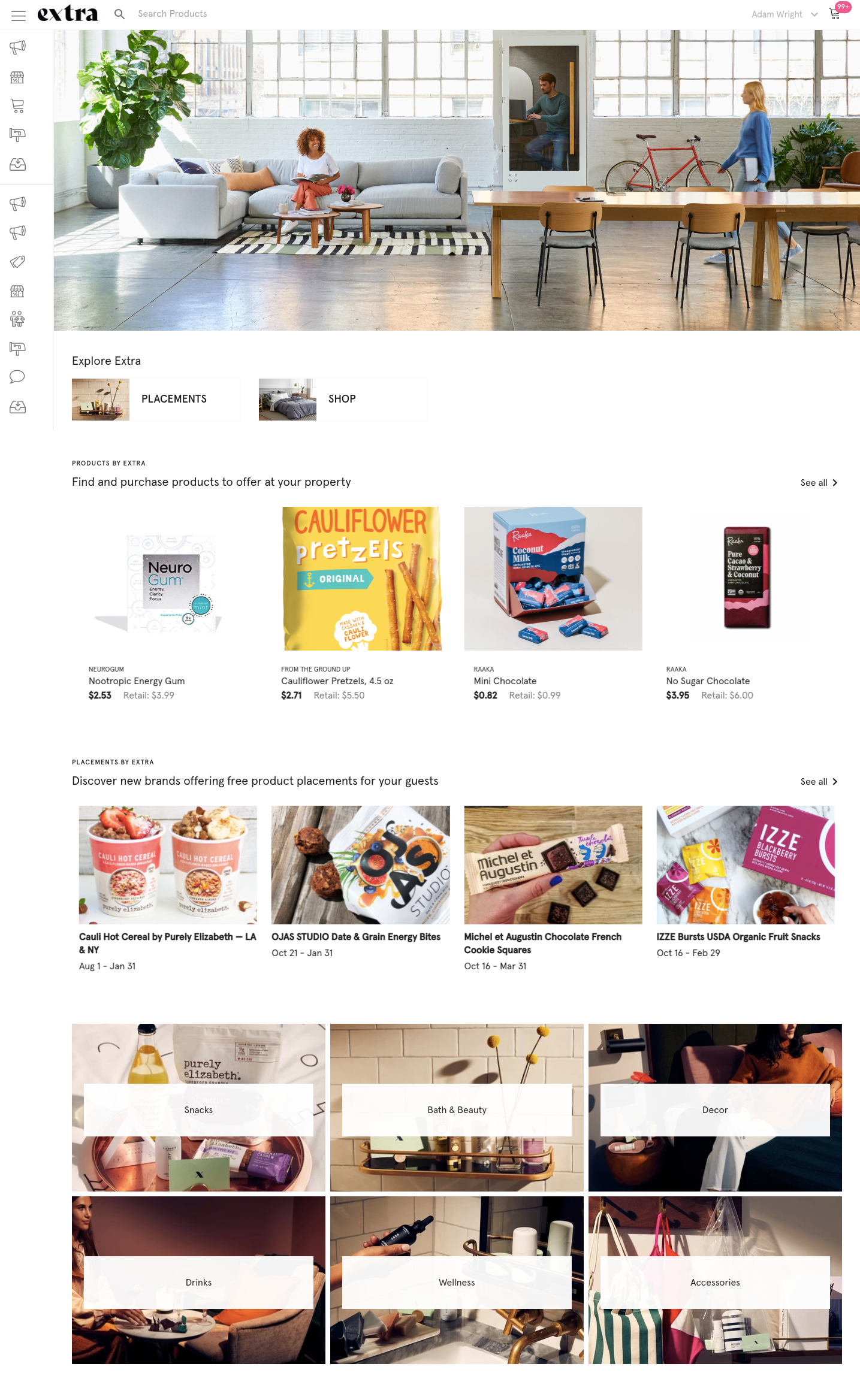Screen dimensions: 860x1400
Task: See all Placements by Extra
Action: [x=819, y=782]
